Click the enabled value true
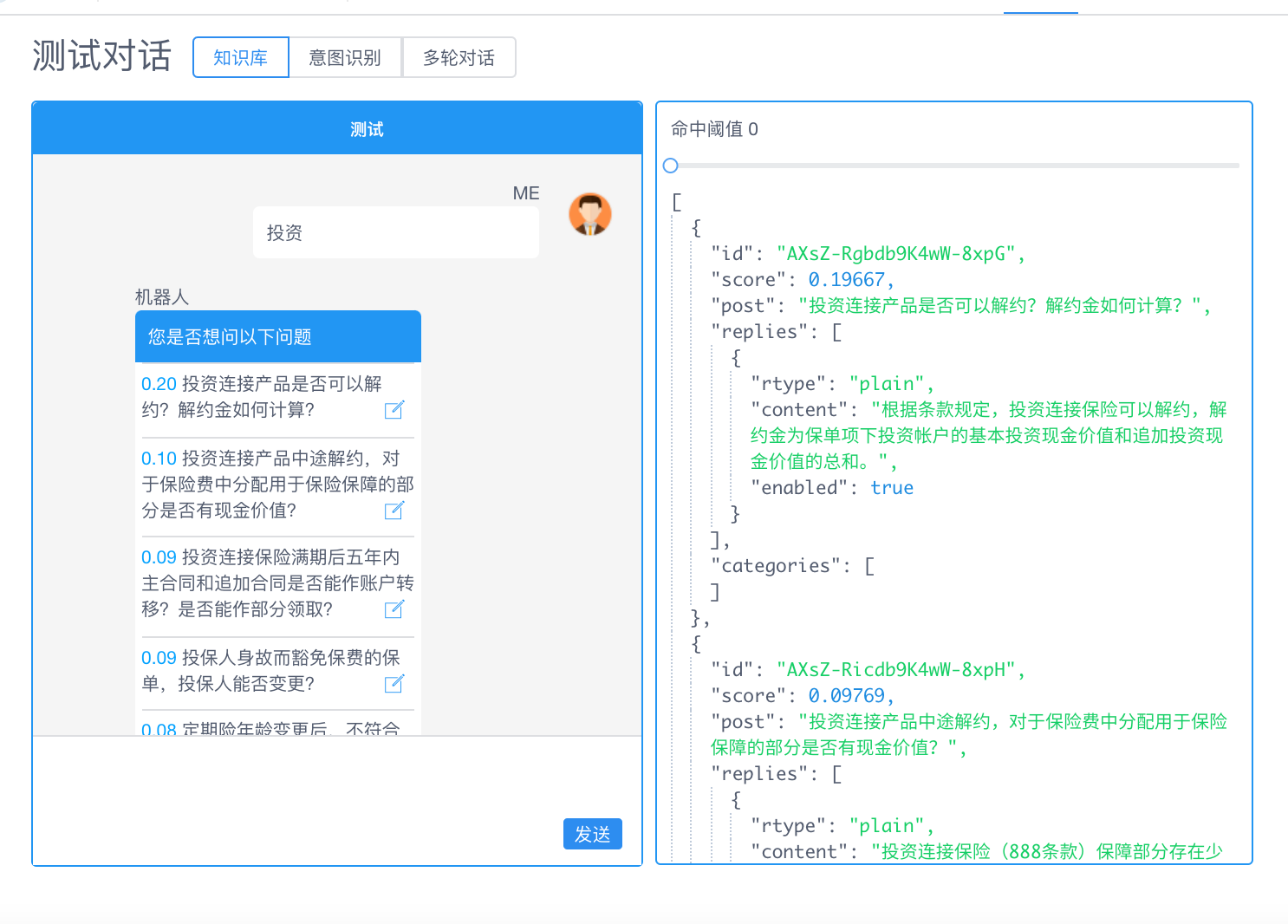Image resolution: width=1288 pixels, height=924 pixels. (892, 488)
